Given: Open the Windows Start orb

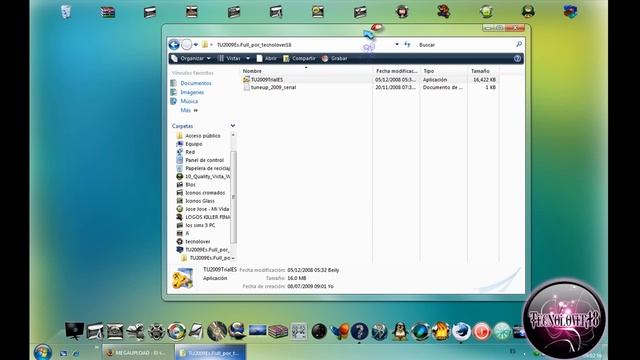Looking at the screenshot, I should click(x=43, y=352).
